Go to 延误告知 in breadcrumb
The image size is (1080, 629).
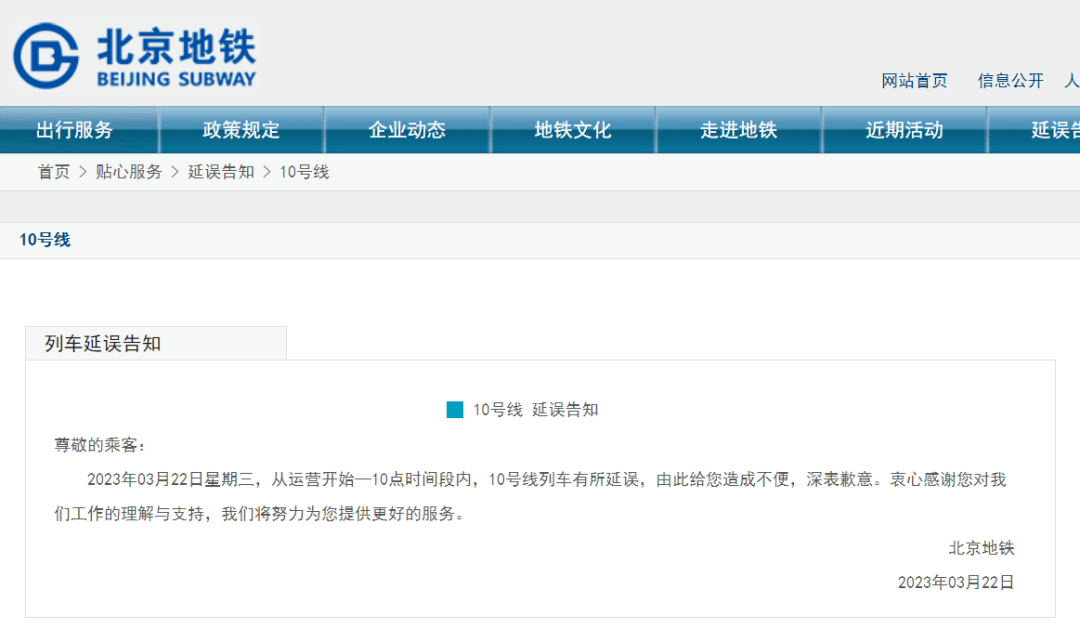coord(221,172)
